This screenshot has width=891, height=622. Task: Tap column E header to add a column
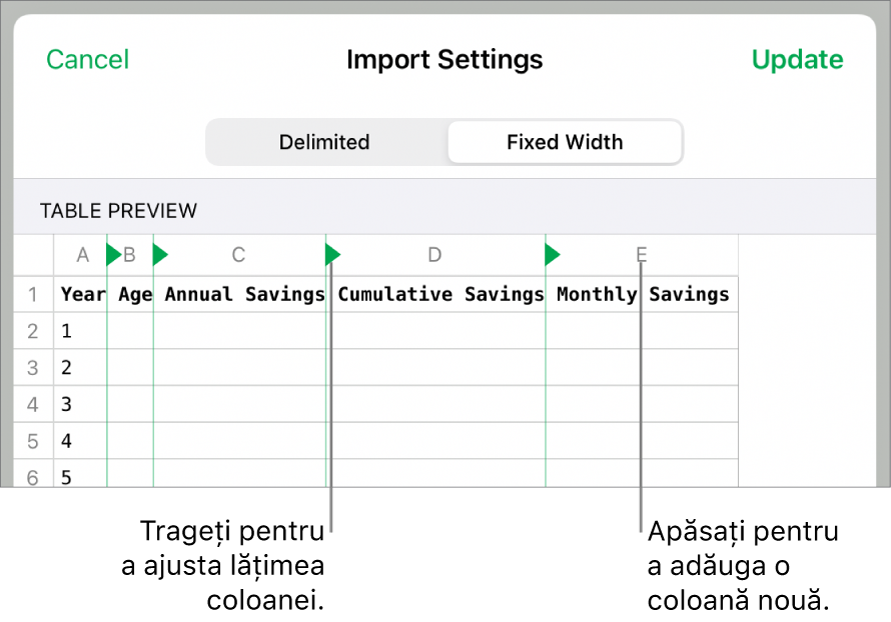[641, 256]
